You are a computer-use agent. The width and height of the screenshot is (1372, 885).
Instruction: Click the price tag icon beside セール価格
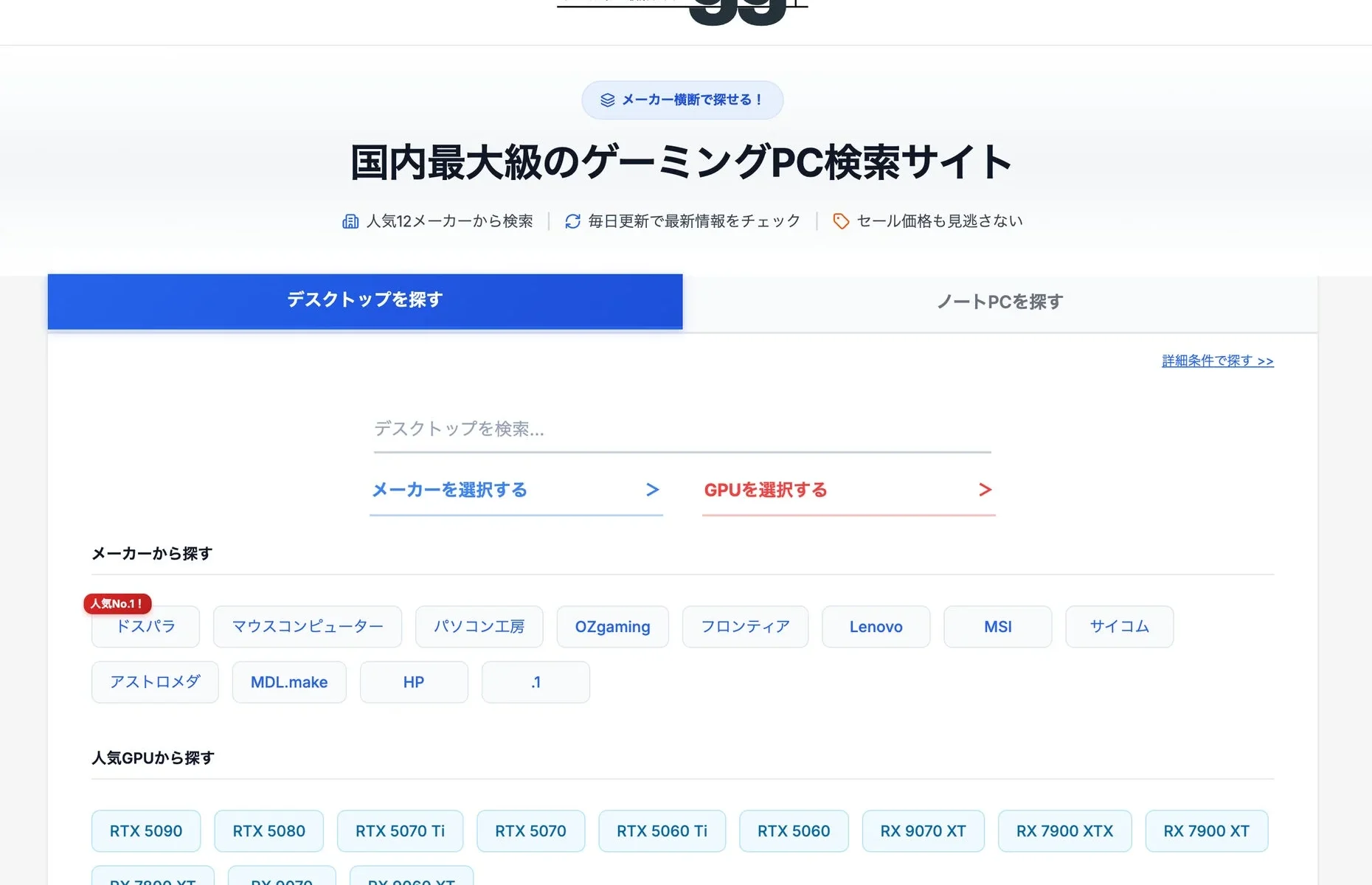(841, 221)
